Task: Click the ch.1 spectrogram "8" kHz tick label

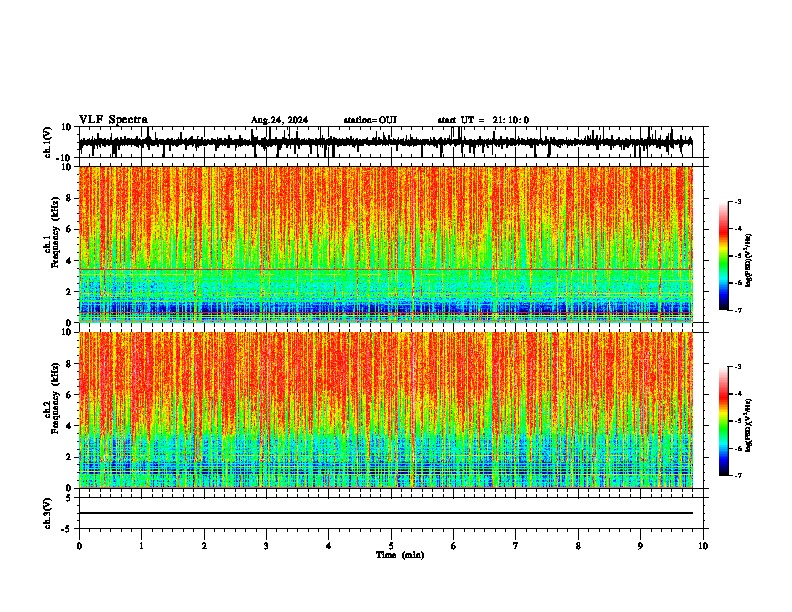Action: click(69, 198)
